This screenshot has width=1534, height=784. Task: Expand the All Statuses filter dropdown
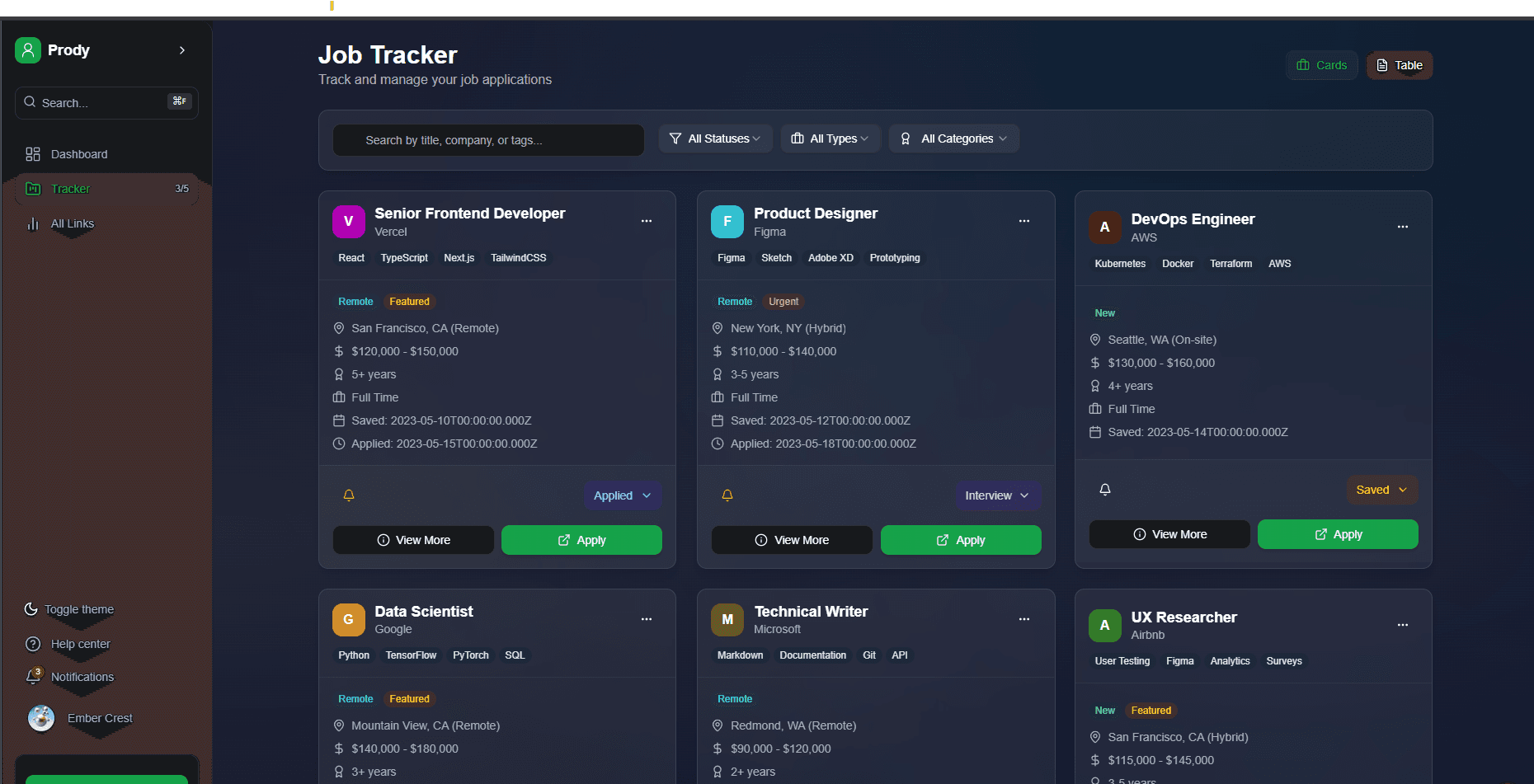tap(715, 138)
